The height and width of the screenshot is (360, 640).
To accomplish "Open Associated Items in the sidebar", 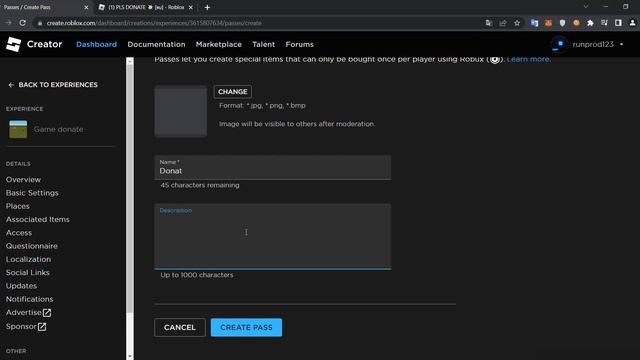I will [38, 219].
